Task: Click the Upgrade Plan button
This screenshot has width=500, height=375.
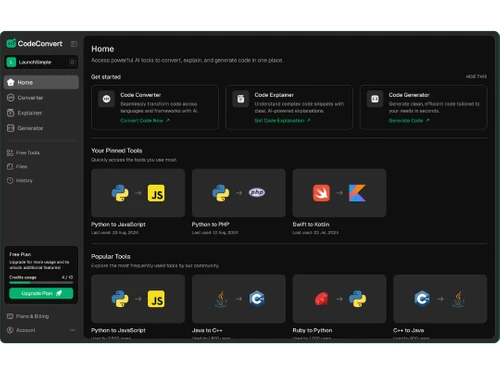Action: [41, 293]
